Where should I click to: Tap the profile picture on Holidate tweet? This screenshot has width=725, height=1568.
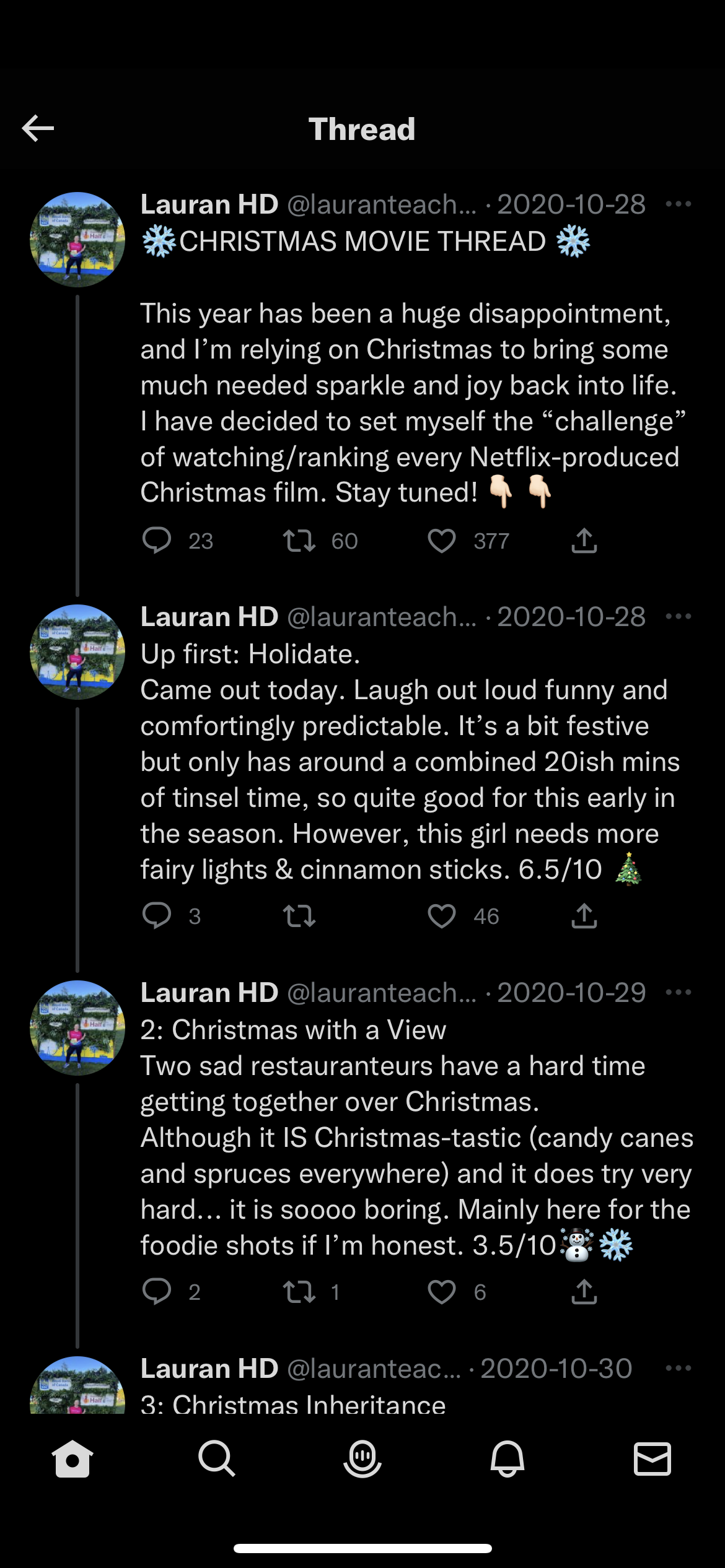tap(77, 652)
